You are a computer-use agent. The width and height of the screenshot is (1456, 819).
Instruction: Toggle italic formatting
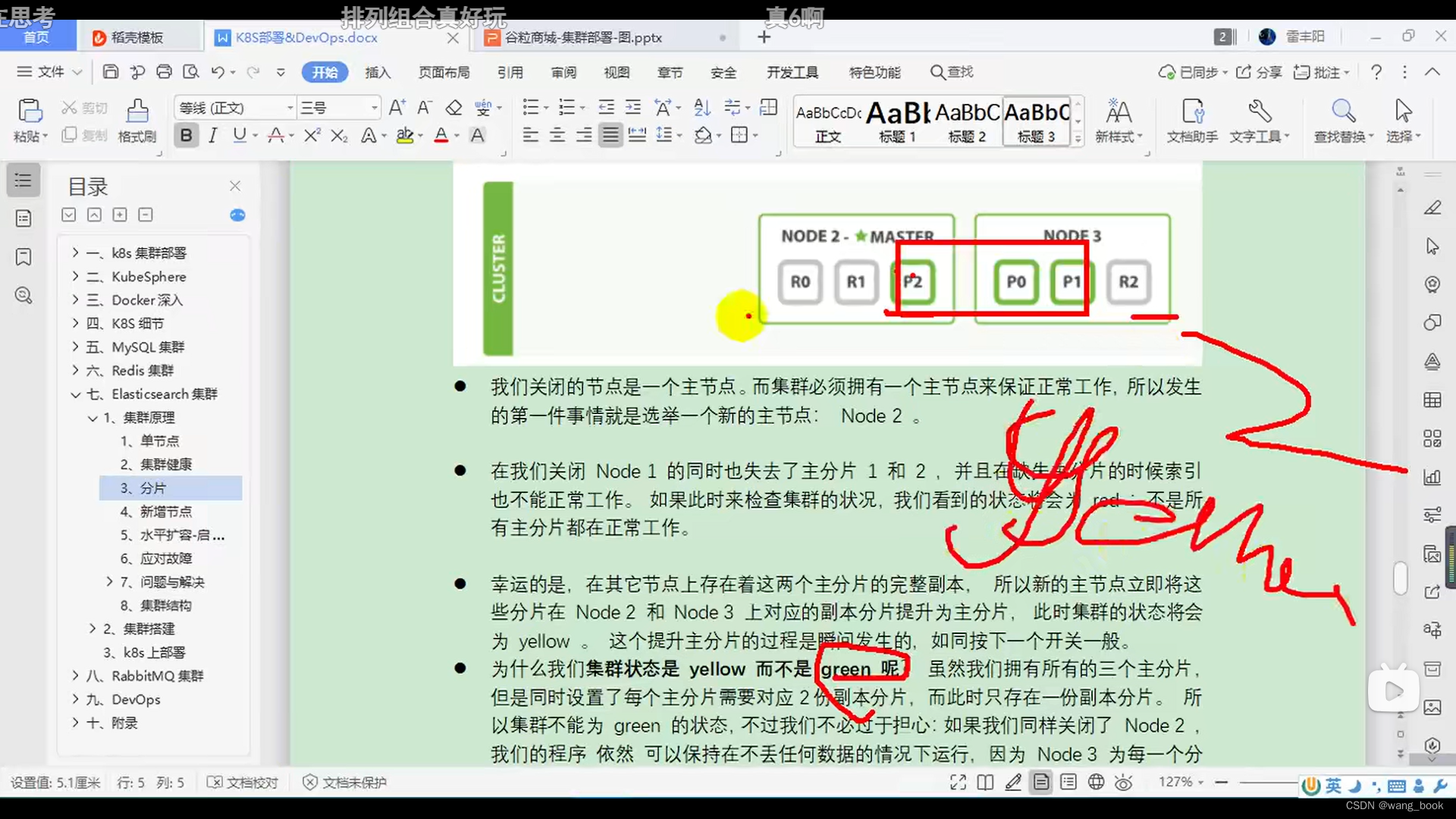tap(212, 135)
